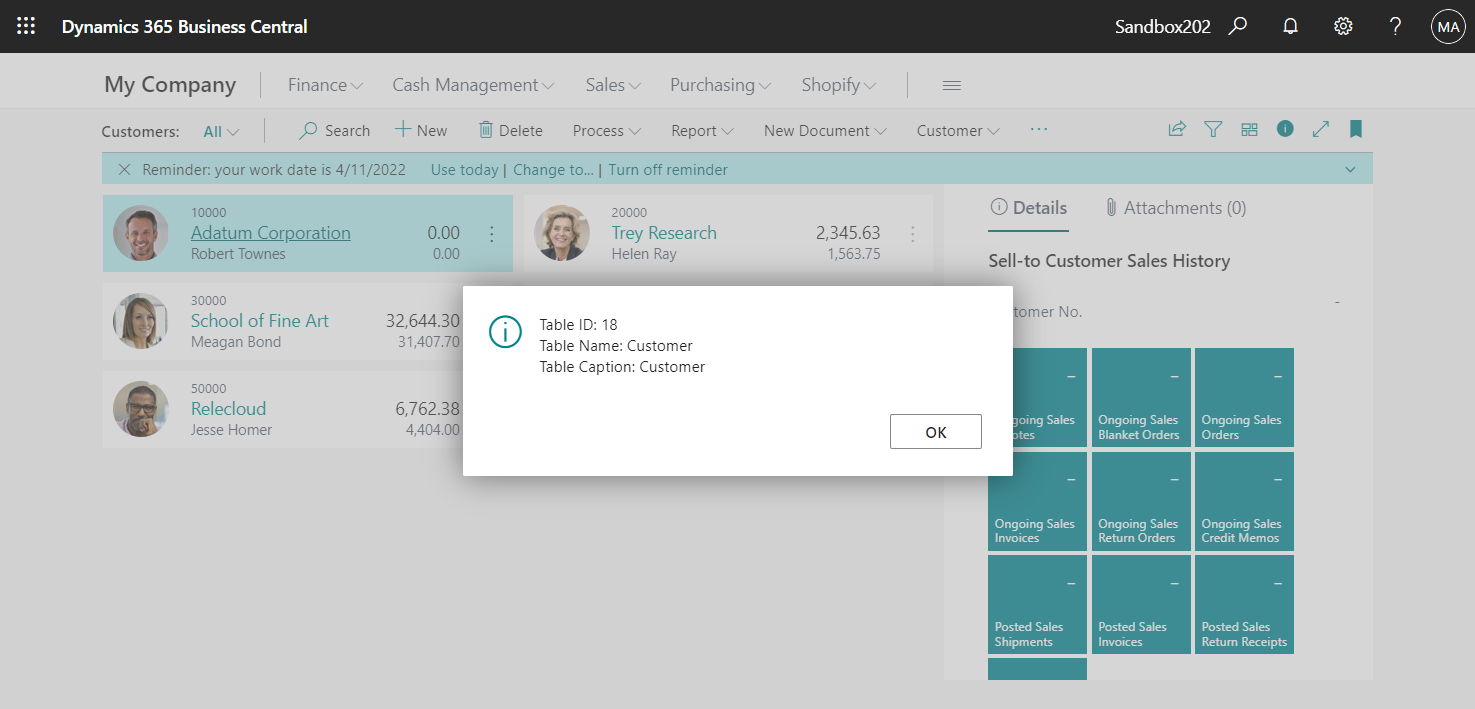The image size is (1475, 709).
Task: Toggle the Filter pane icon
Action: 1213,129
